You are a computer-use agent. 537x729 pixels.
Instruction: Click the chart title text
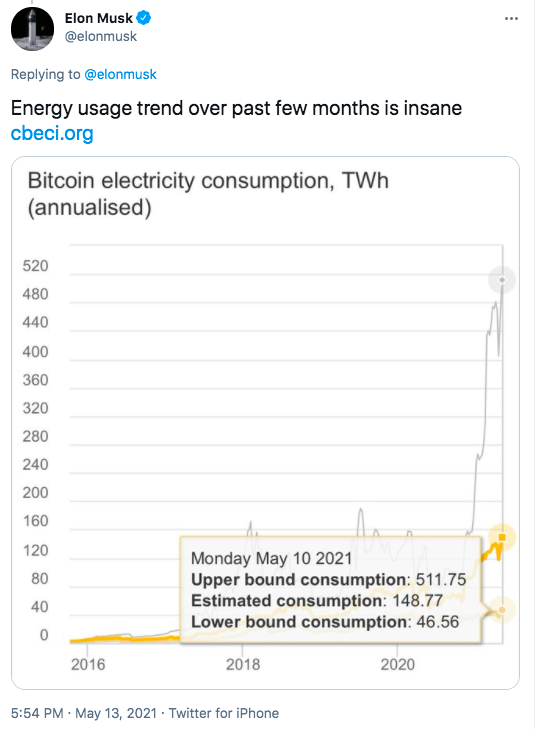208,193
